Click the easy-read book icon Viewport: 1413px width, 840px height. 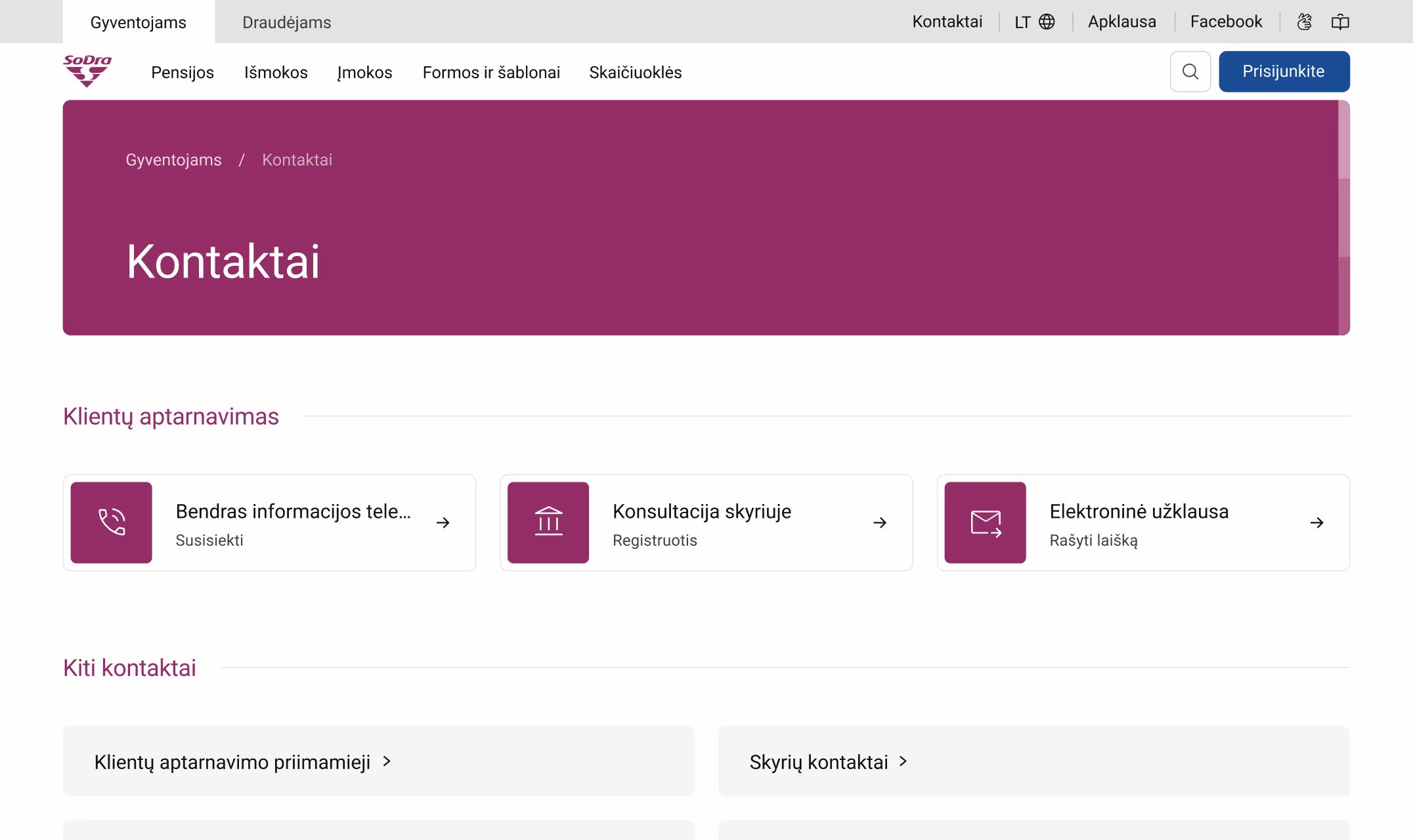1340,22
